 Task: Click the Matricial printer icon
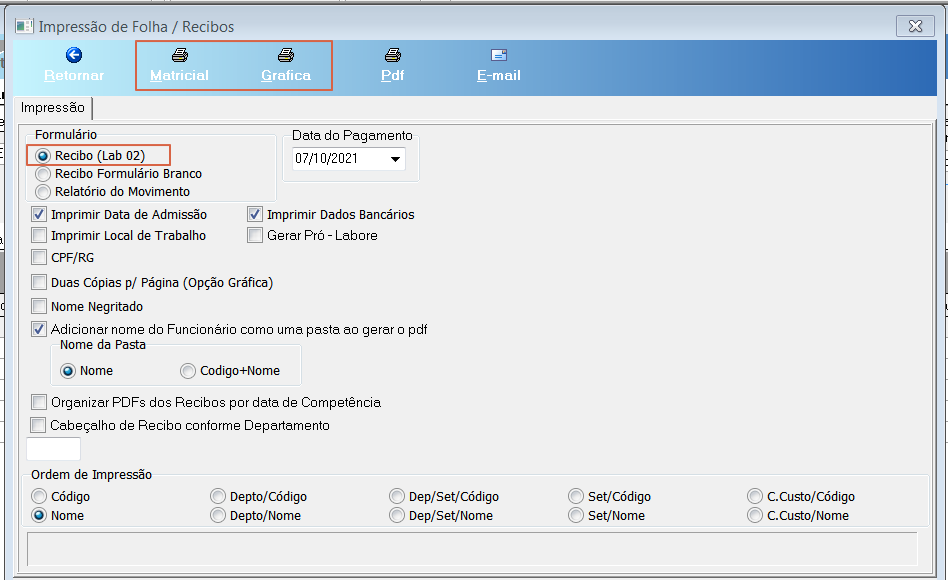(x=180, y=55)
